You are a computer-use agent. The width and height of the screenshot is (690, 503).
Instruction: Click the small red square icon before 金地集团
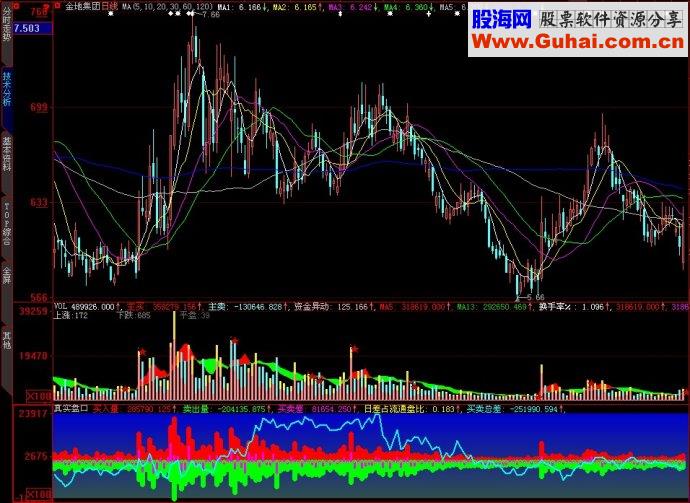pyautogui.click(x=57, y=6)
